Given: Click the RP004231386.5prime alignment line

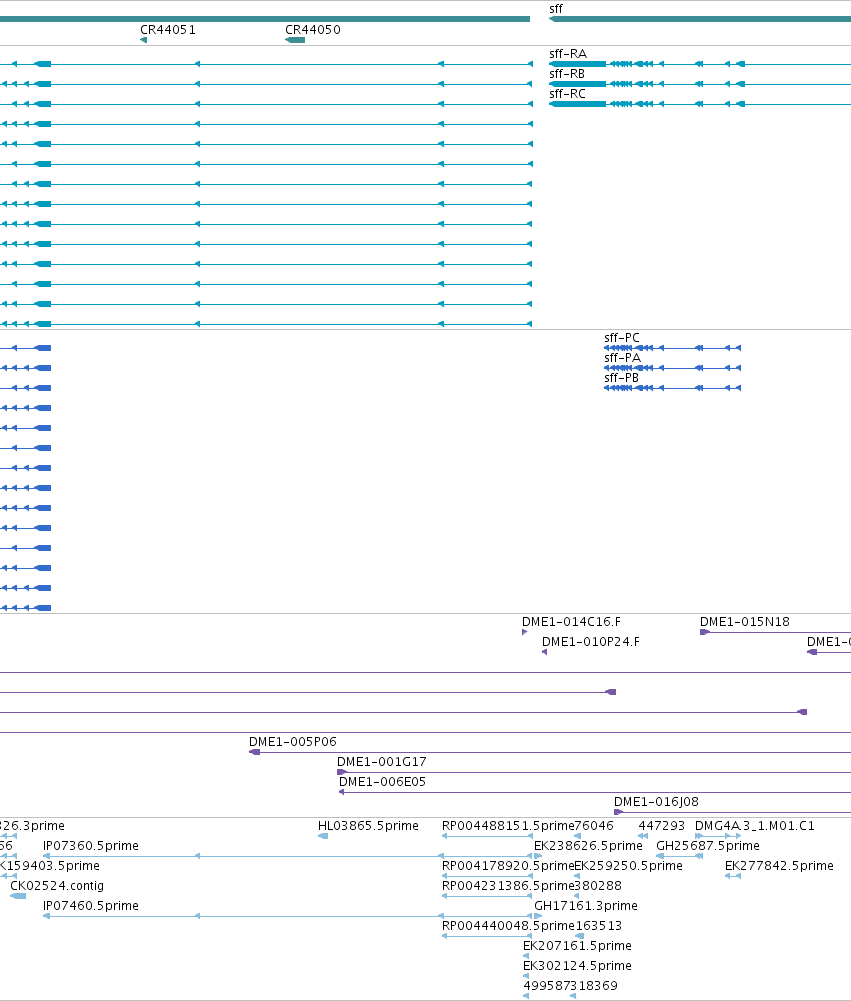Looking at the screenshot, I should pyautogui.click(x=487, y=896).
